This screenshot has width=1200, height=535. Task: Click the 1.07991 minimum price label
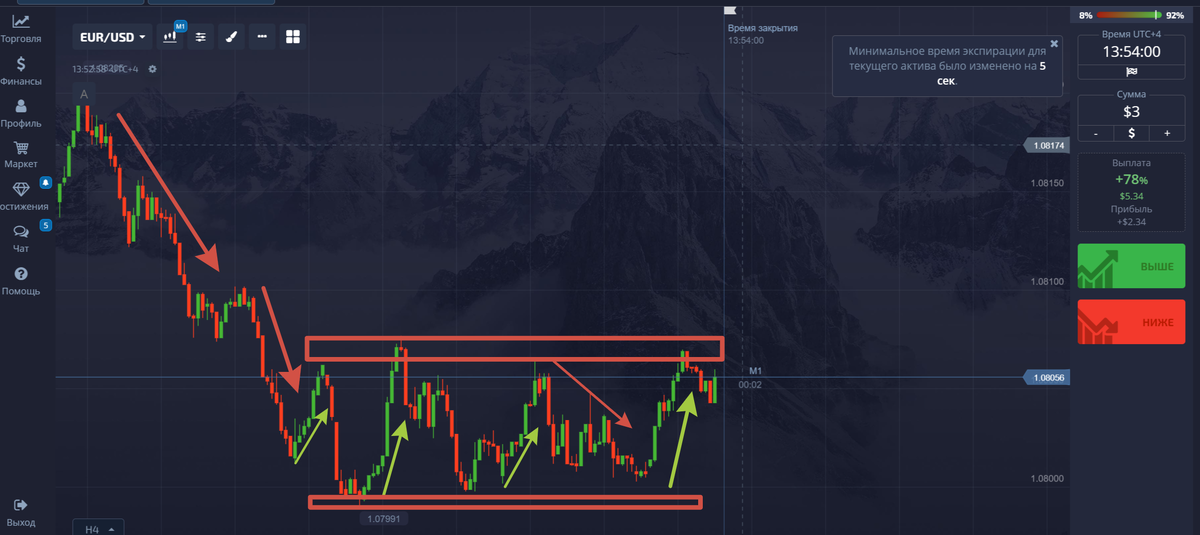coord(385,519)
